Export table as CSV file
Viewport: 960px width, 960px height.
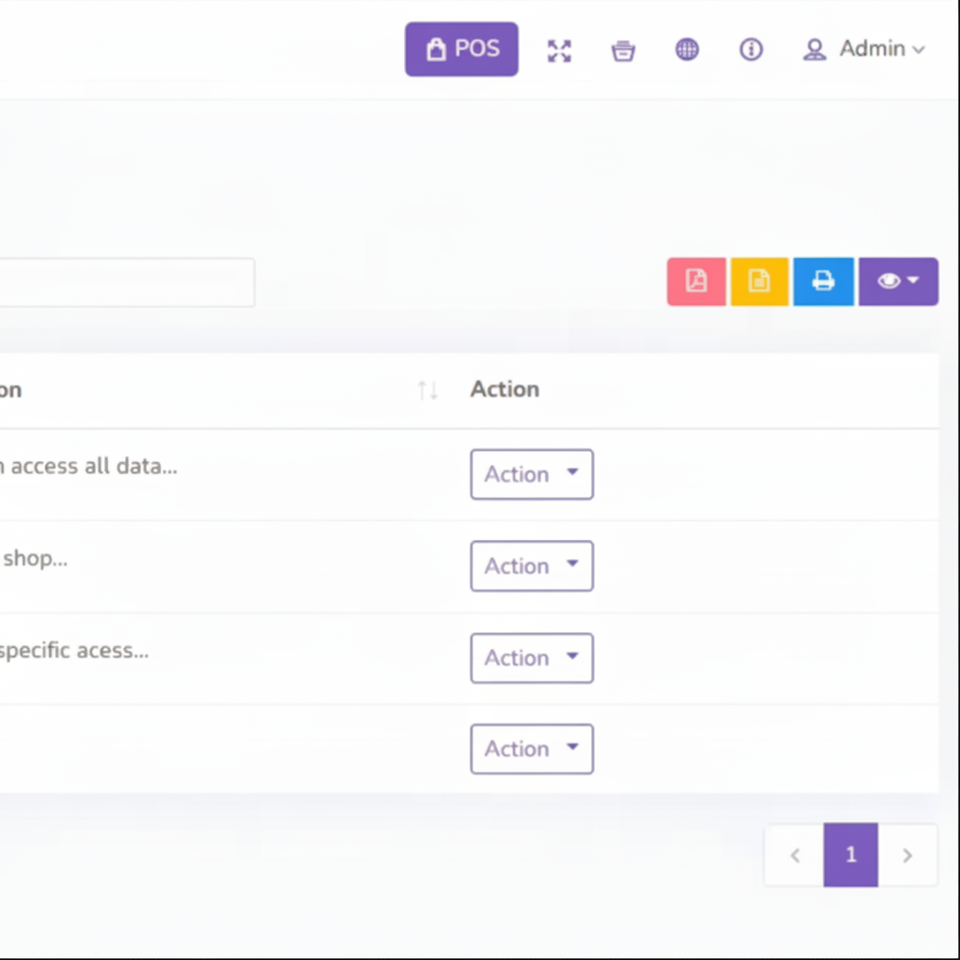[x=759, y=282]
